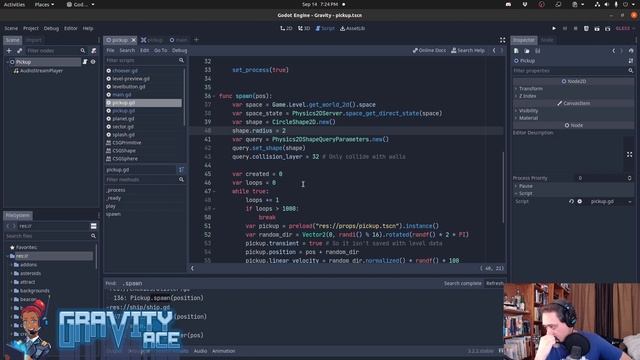Image resolution: width=640 pixels, height=360 pixels.
Task: Open the Project menu
Action: point(31,29)
